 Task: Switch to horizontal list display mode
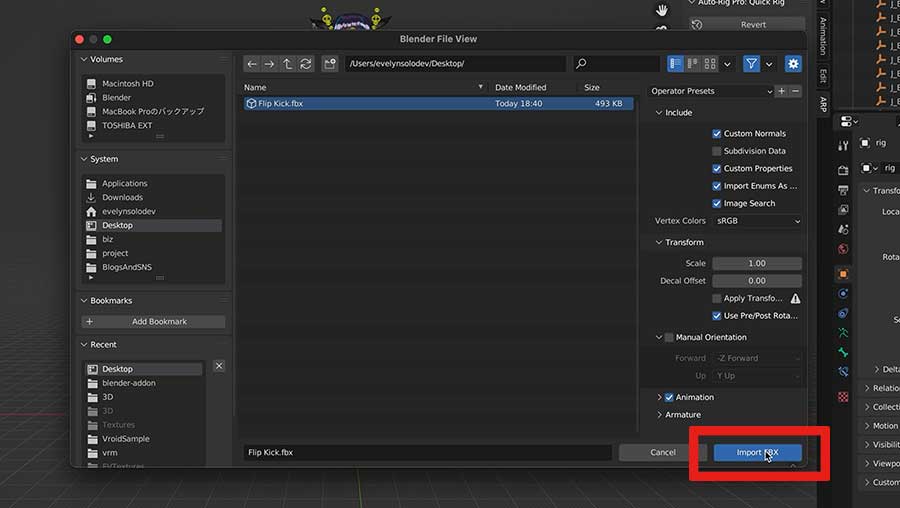pos(693,64)
